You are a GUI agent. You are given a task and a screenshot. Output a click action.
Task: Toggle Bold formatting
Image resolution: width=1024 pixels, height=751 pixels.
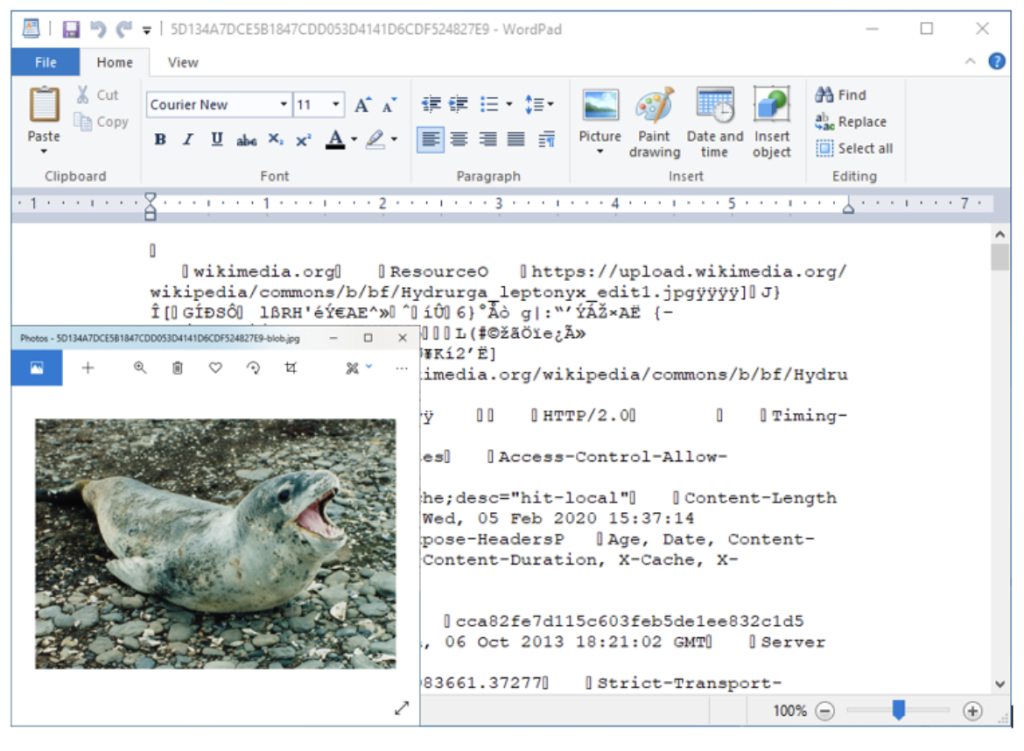point(160,140)
